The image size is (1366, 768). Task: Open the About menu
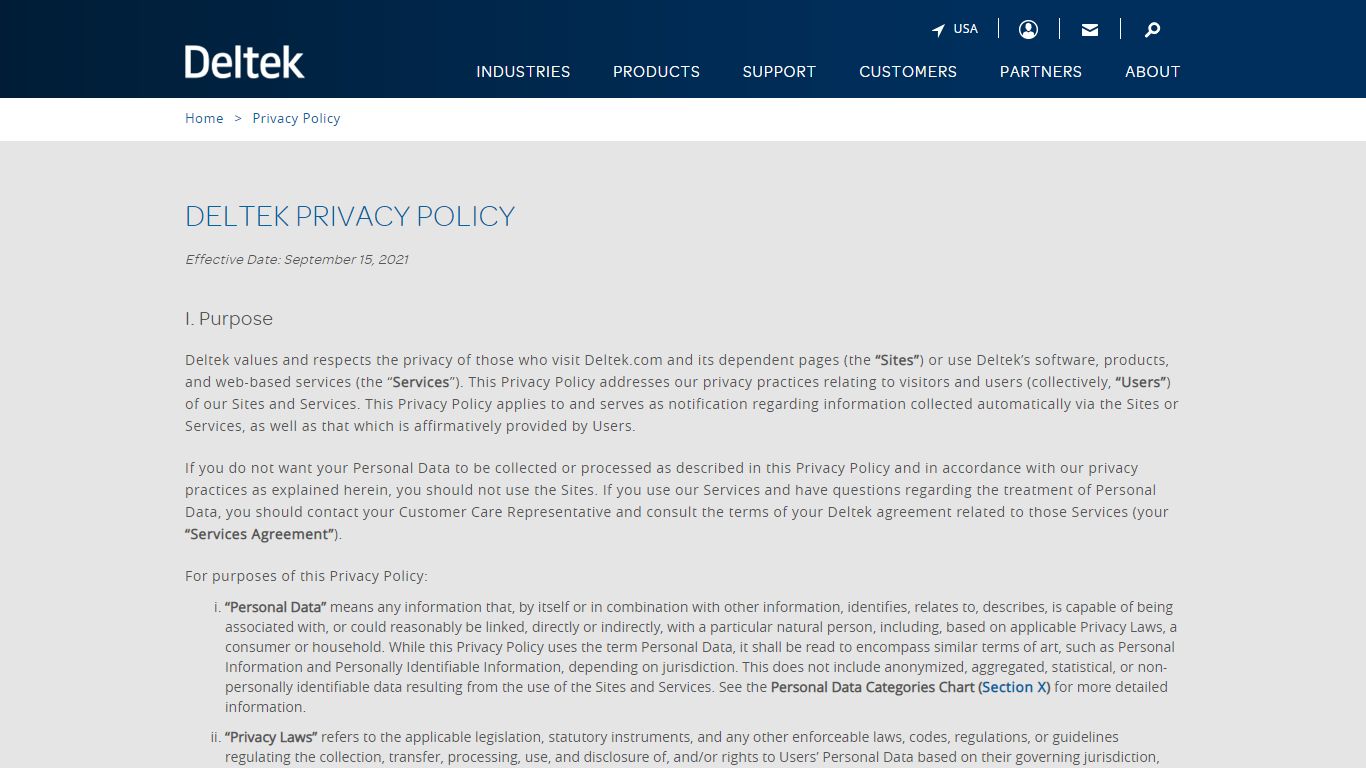pyautogui.click(x=1152, y=72)
